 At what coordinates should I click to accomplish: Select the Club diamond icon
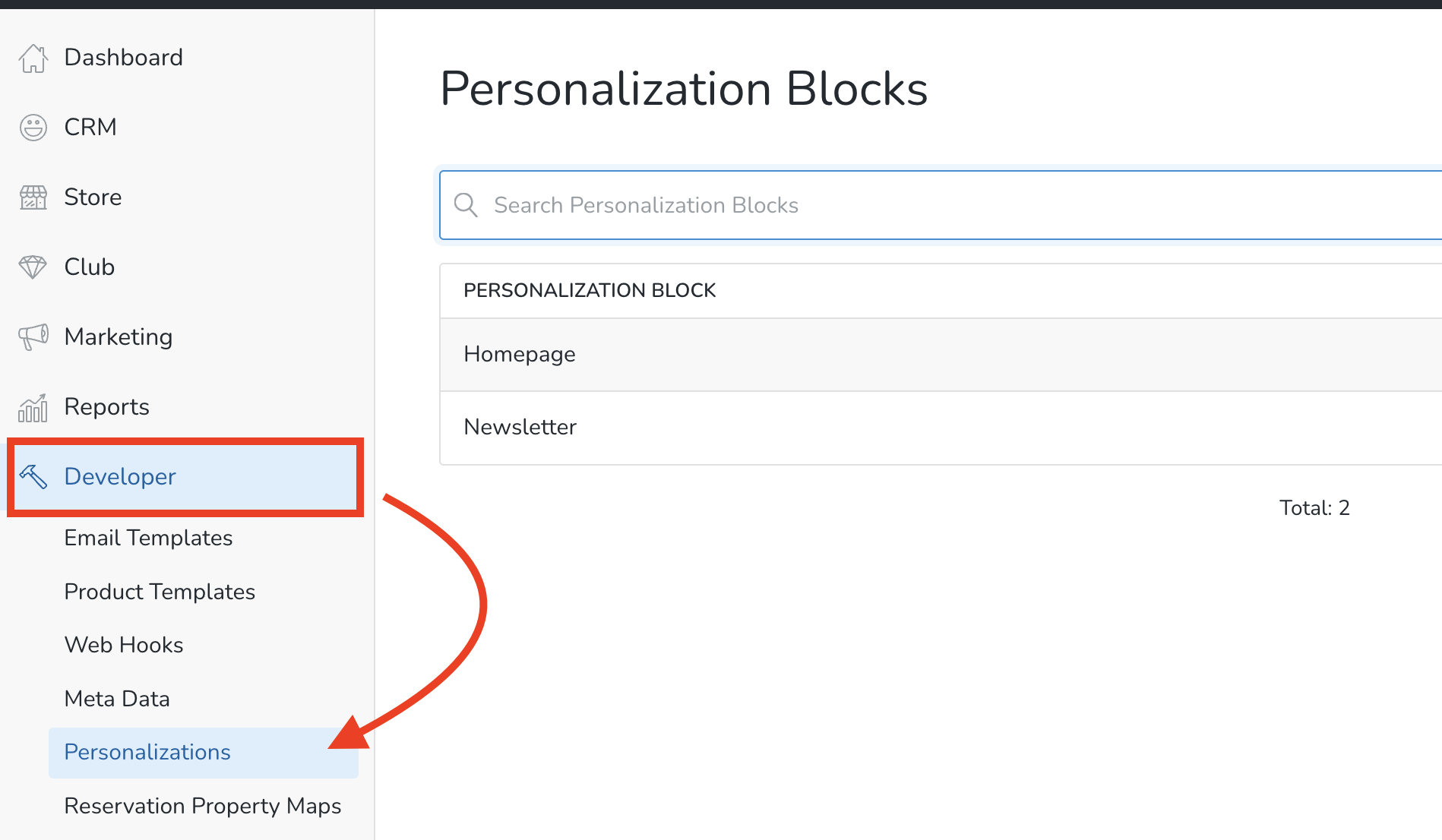click(x=33, y=267)
